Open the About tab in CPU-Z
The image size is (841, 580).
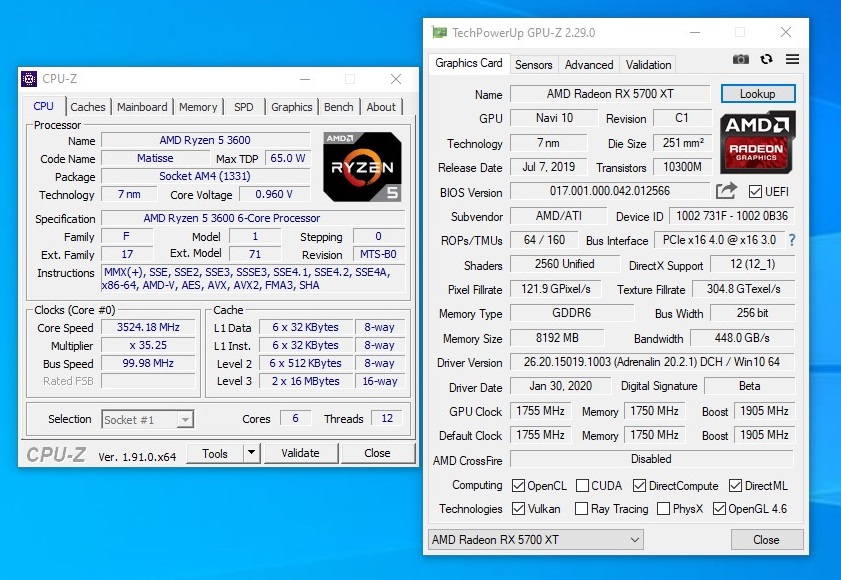[381, 107]
